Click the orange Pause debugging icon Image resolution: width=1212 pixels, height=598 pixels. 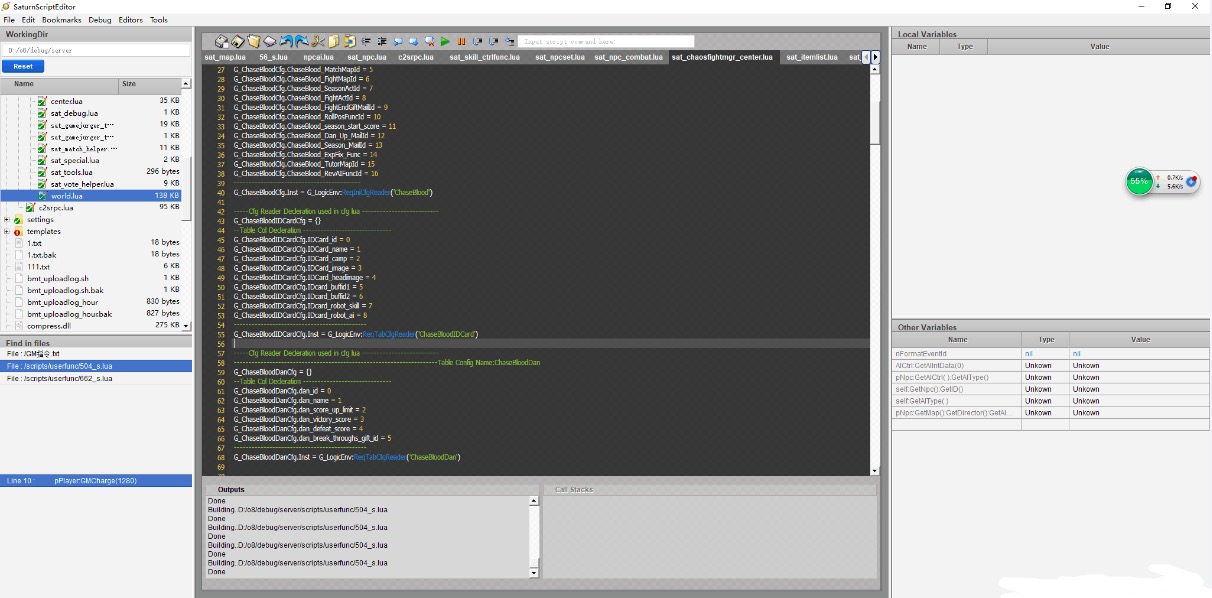coord(461,42)
